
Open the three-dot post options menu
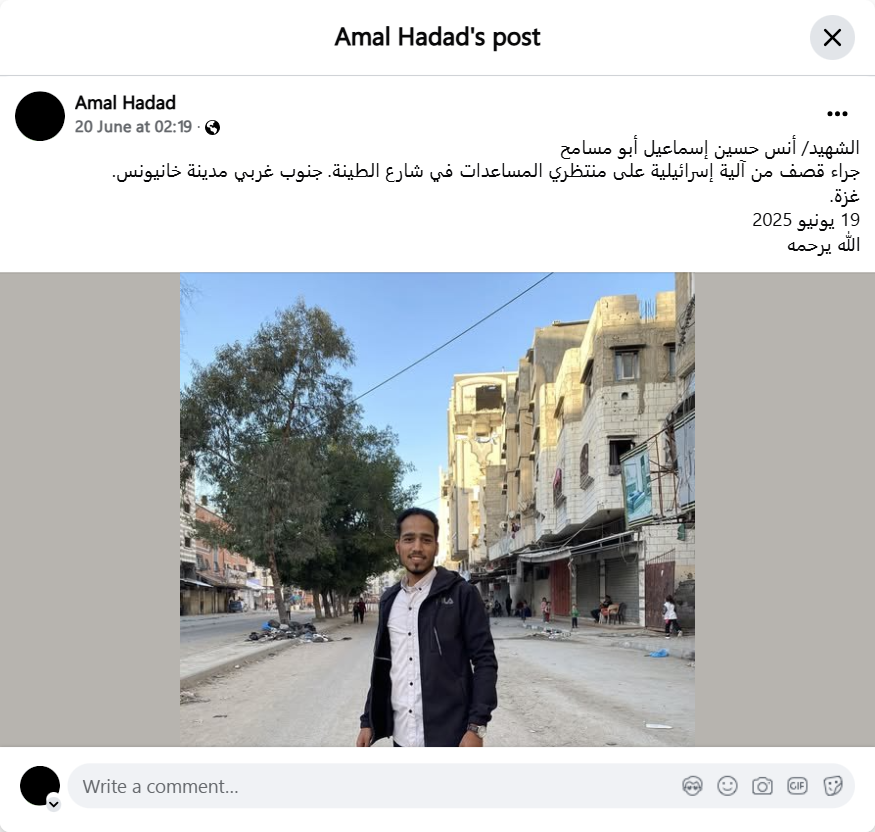[837, 114]
